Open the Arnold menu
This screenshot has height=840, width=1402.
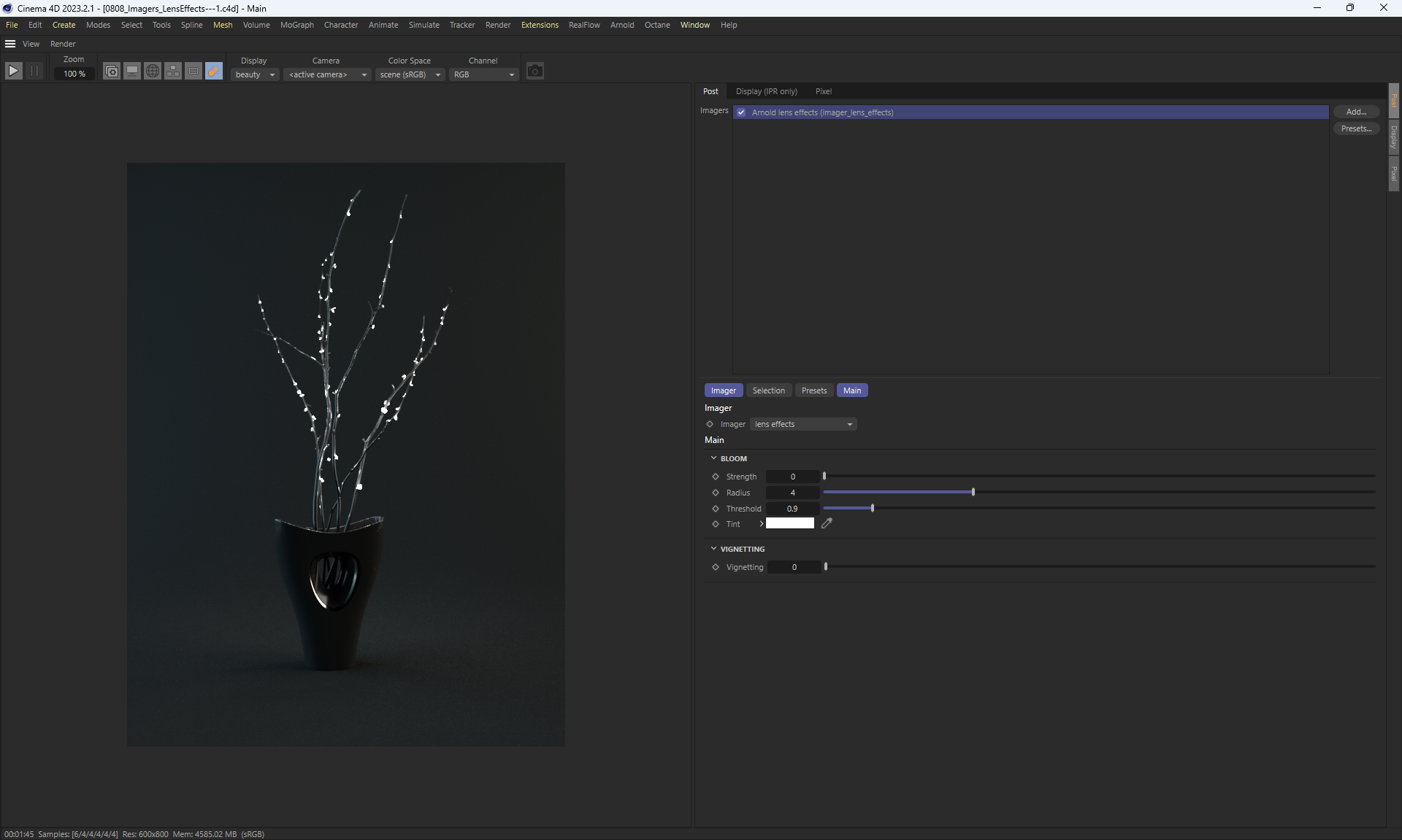tap(622, 25)
